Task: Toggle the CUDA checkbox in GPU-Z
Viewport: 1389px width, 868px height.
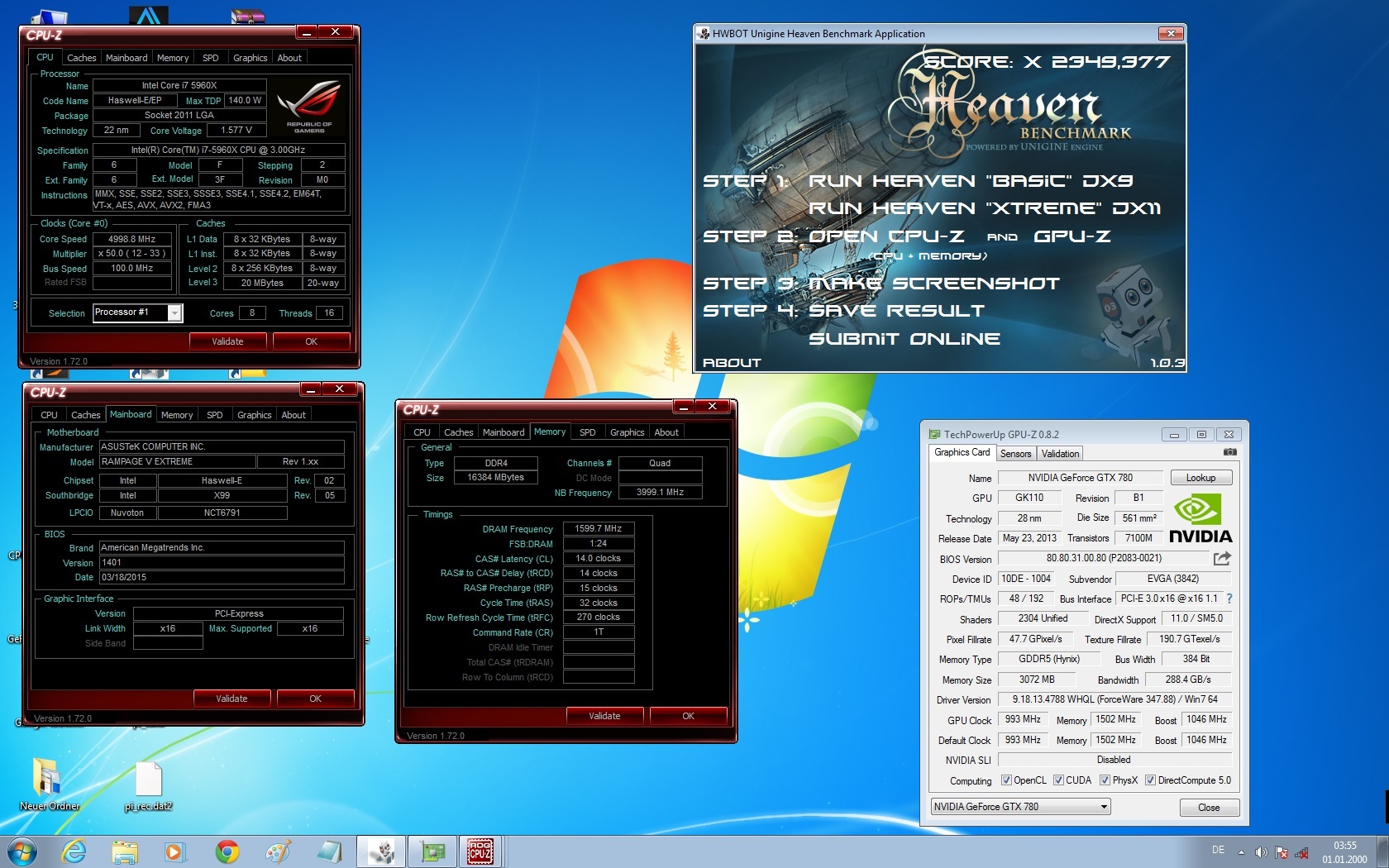Action: pos(1058,780)
